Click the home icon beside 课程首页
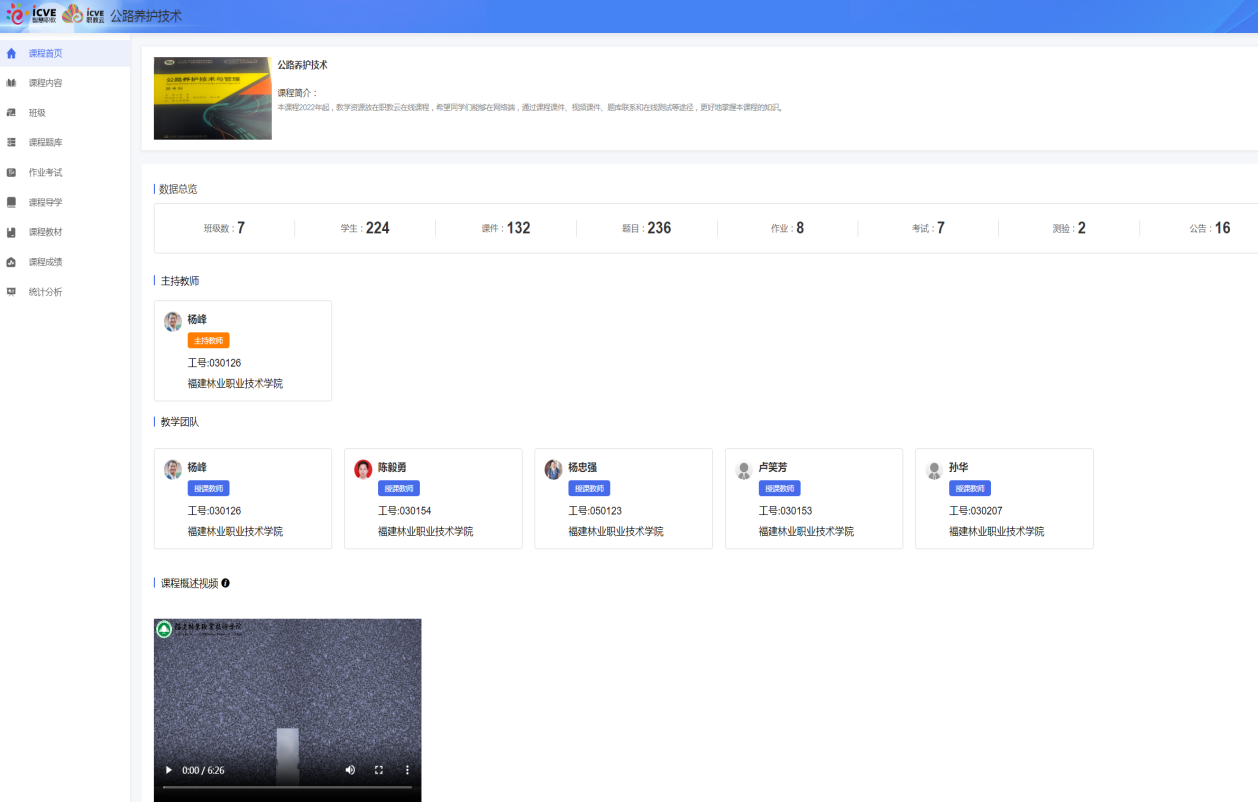The height and width of the screenshot is (802, 1258). [x=11, y=53]
